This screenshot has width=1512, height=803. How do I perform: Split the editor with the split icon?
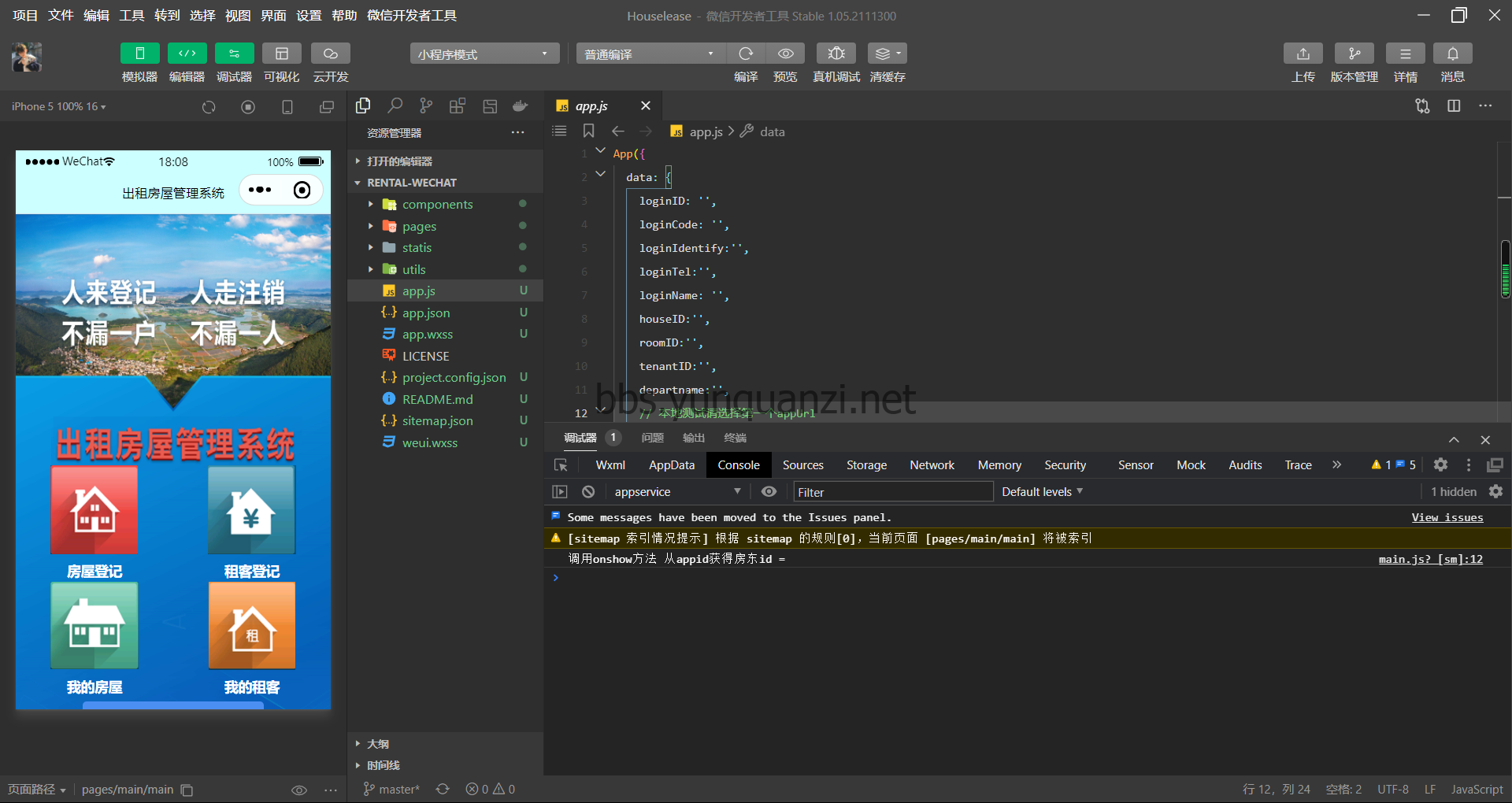(x=1454, y=105)
